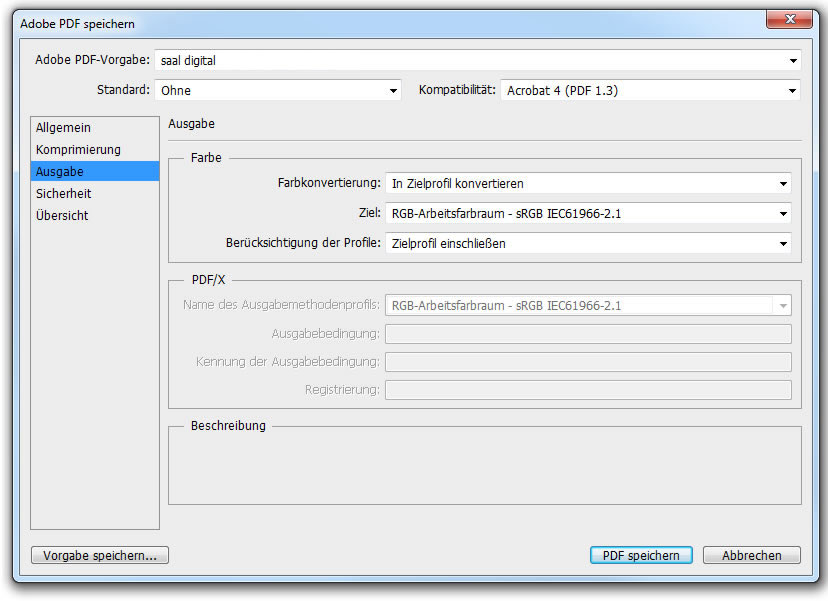The width and height of the screenshot is (828, 601).
Task: Click the Registrierung text field
Action: tap(588, 390)
